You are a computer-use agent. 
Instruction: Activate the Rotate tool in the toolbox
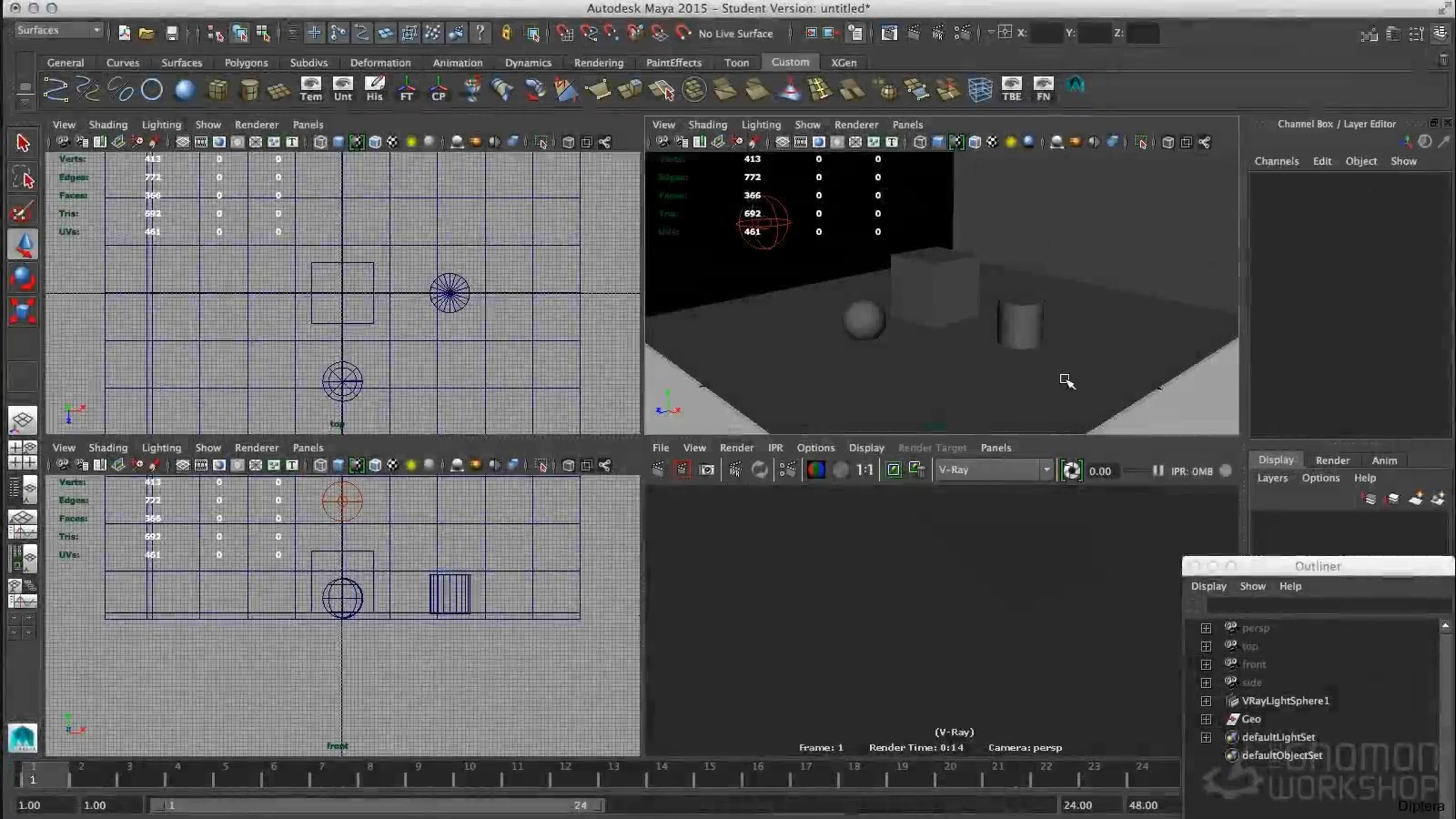click(23, 278)
